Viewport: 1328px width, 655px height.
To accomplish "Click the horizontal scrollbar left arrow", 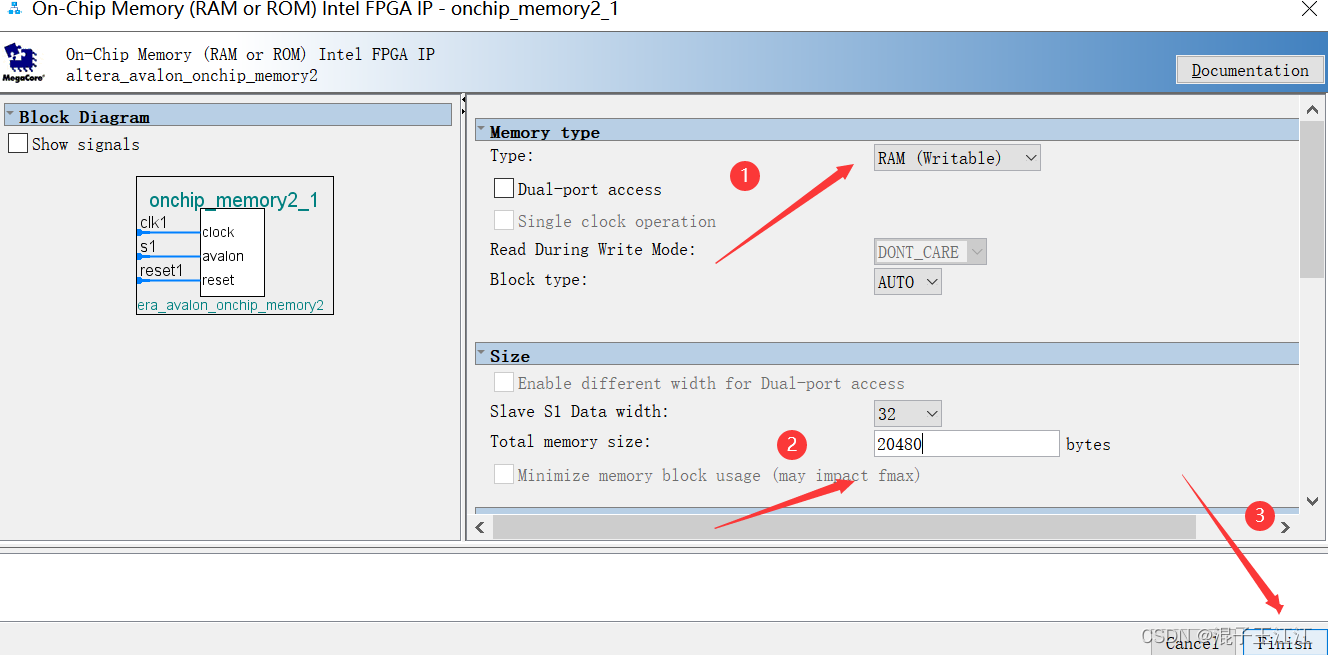I will 480,527.
